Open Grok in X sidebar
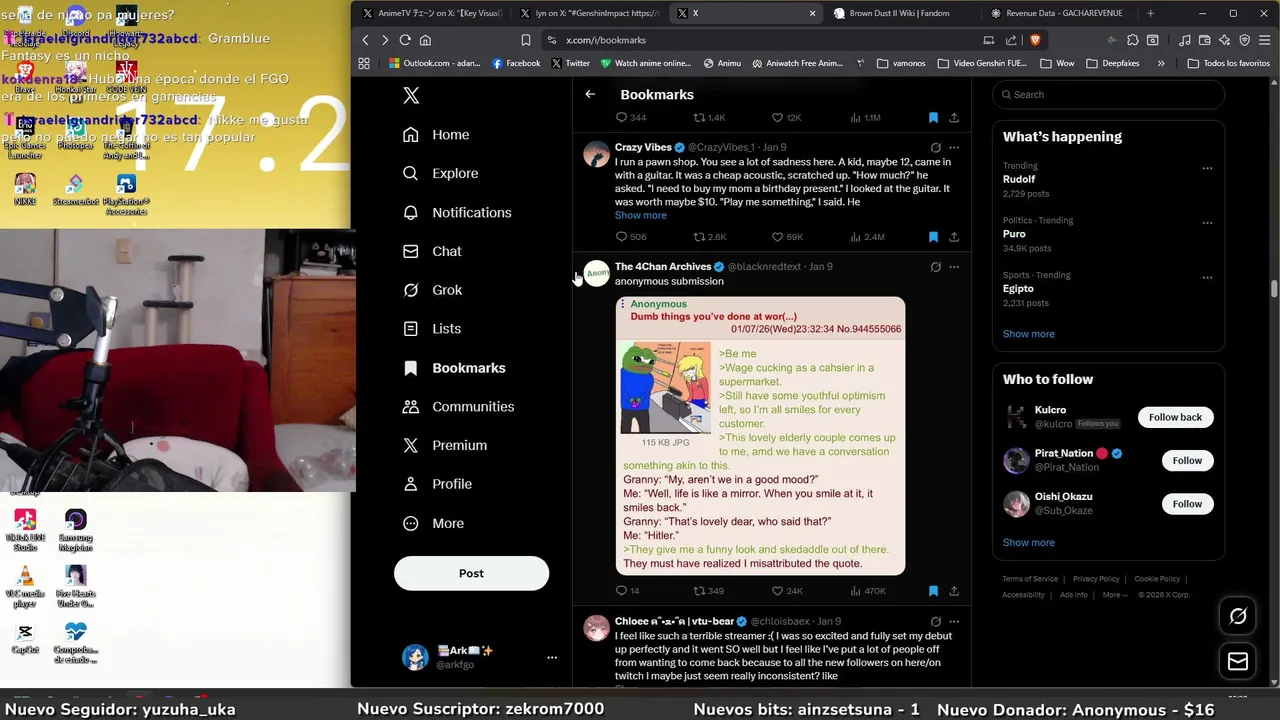The width and height of the screenshot is (1280, 720). [432, 290]
